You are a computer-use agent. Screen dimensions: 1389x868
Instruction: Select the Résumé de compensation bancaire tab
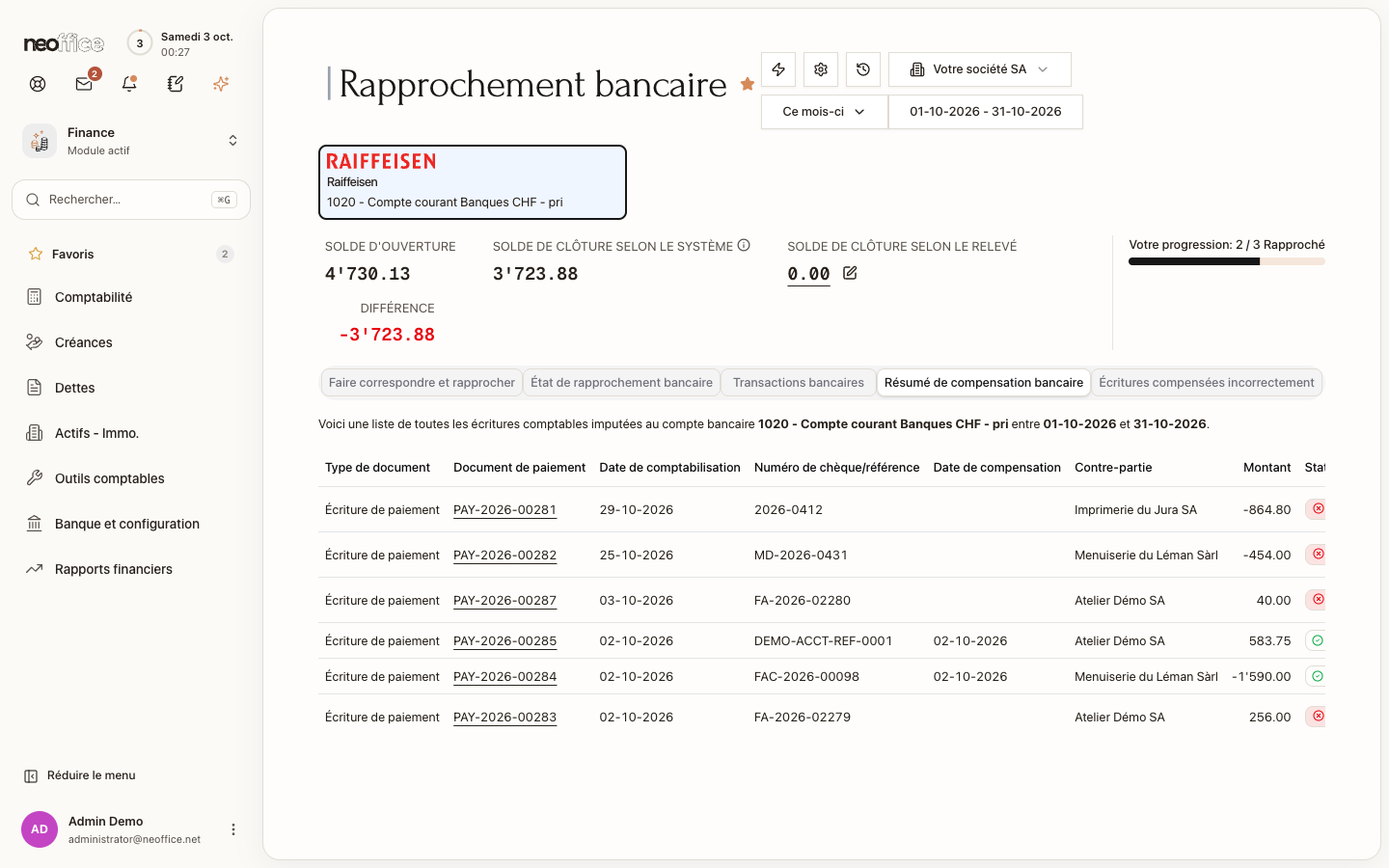tap(984, 383)
